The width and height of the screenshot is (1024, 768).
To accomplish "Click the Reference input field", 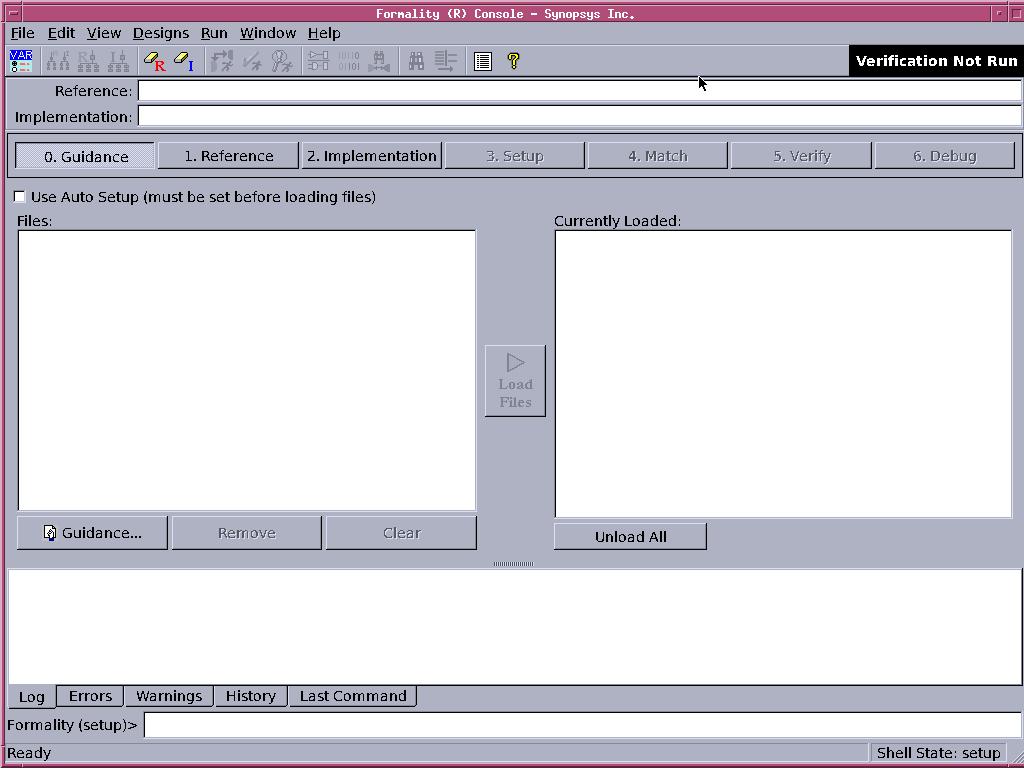I will [x=579, y=91].
